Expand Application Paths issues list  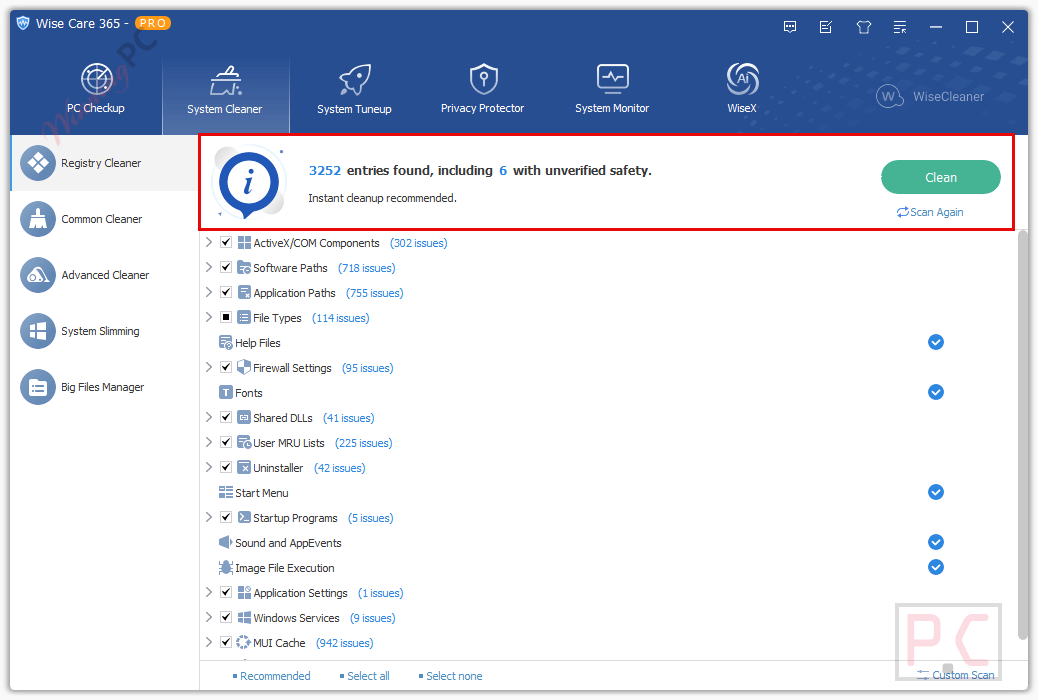(x=209, y=292)
